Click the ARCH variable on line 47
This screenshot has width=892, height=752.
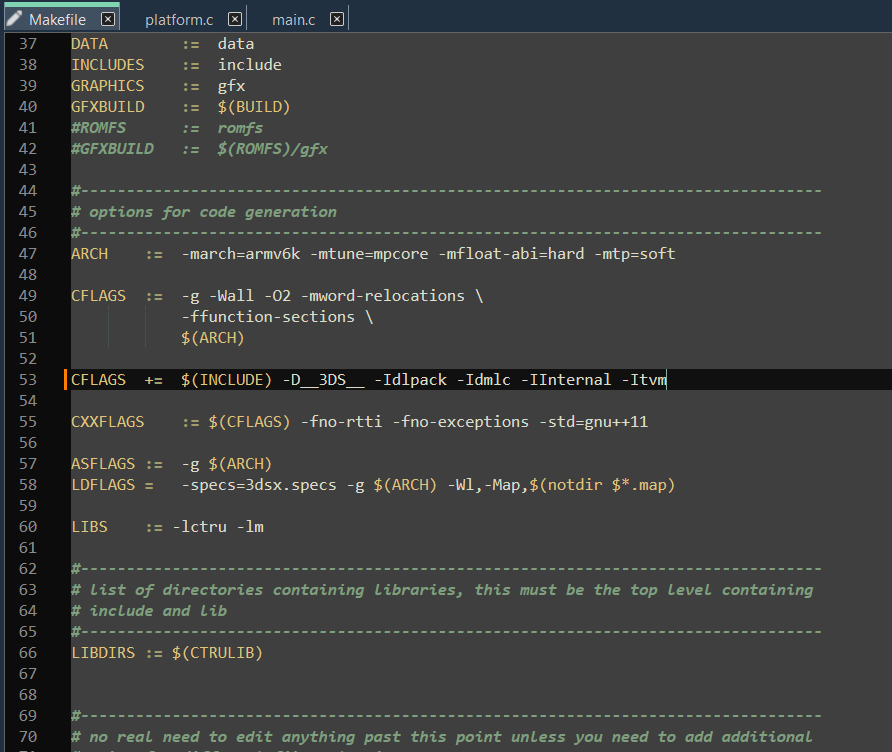[x=89, y=254]
